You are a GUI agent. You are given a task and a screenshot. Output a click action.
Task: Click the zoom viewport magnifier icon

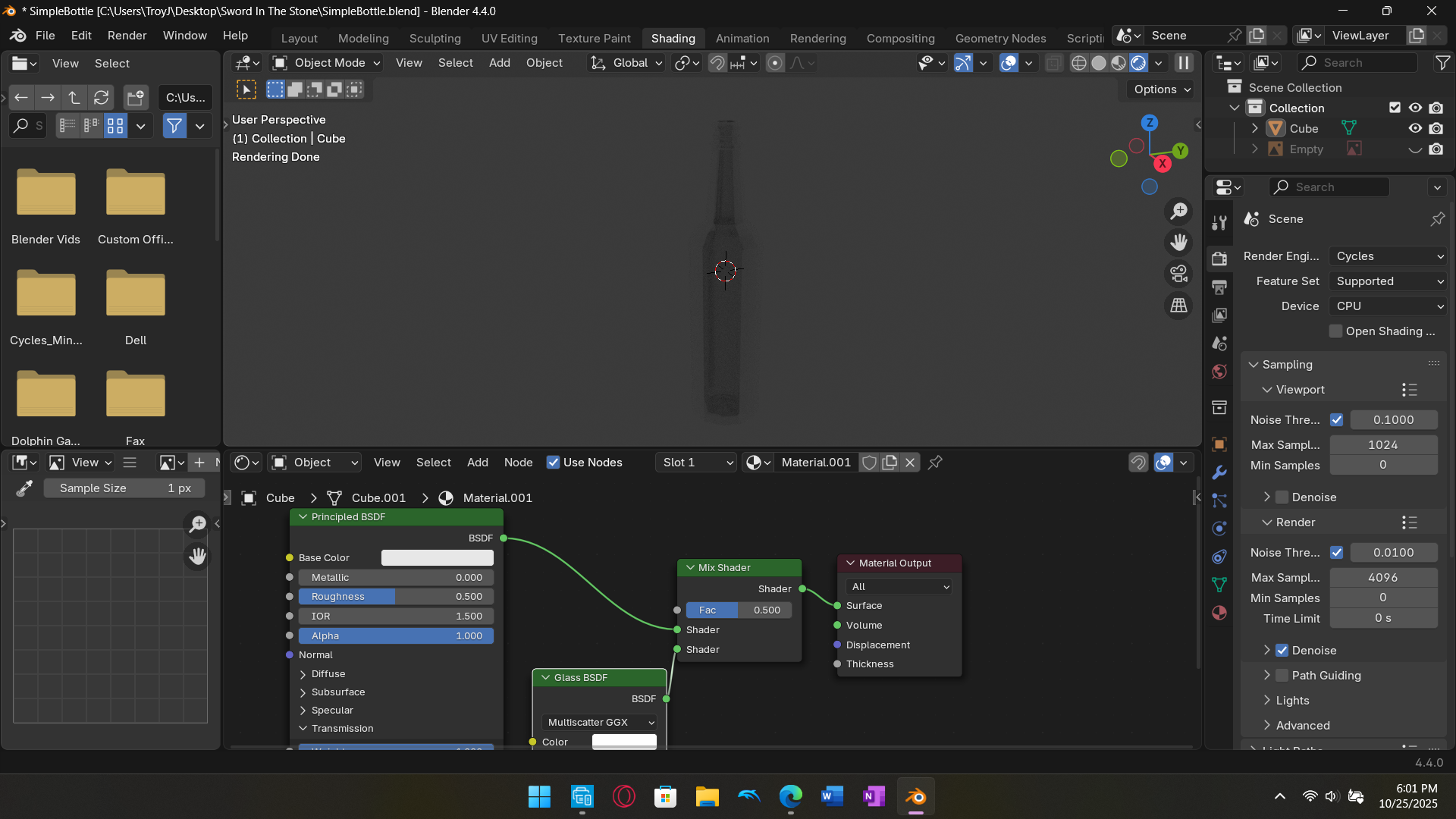pyautogui.click(x=1178, y=212)
